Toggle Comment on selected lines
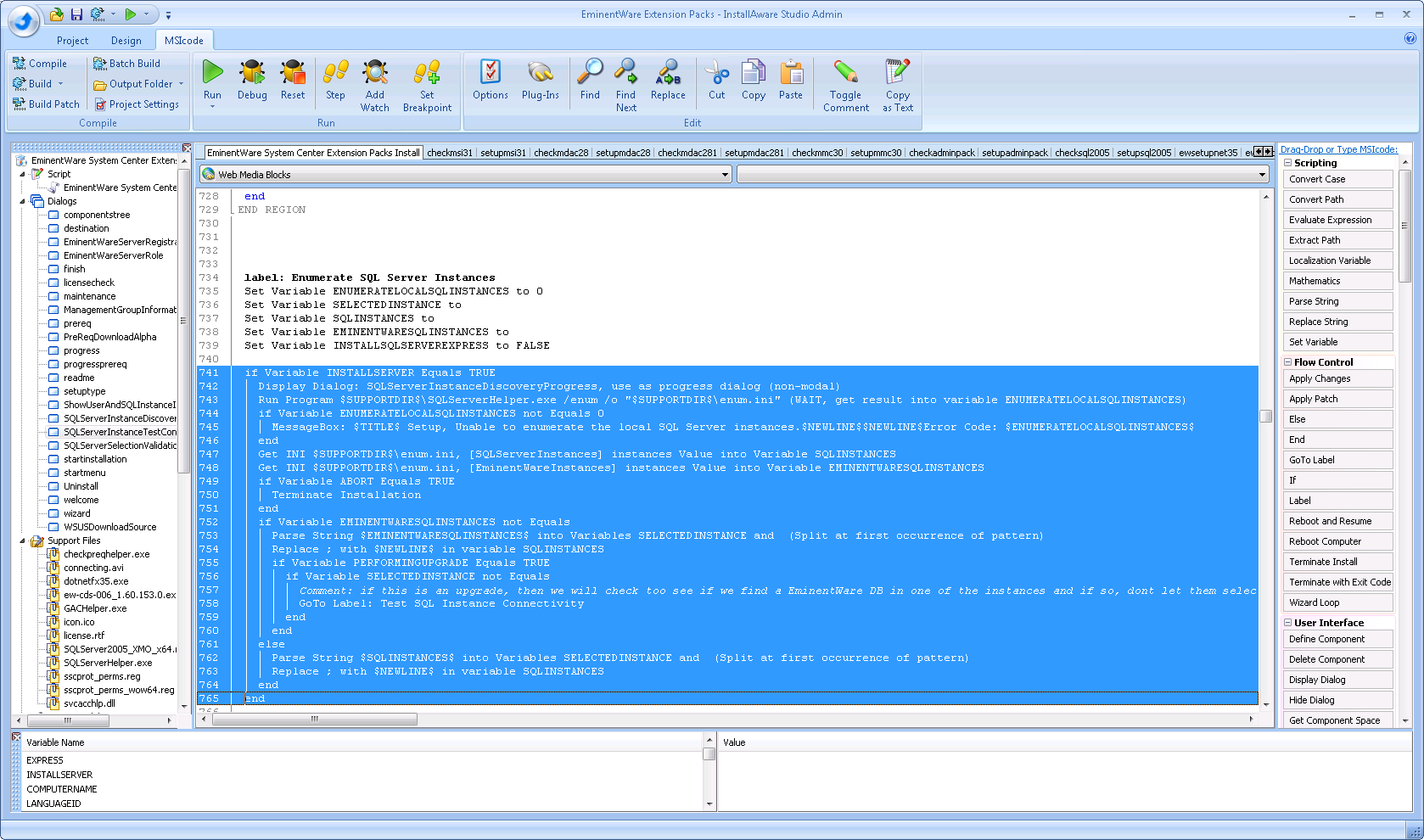The width and height of the screenshot is (1424, 840). [845, 86]
